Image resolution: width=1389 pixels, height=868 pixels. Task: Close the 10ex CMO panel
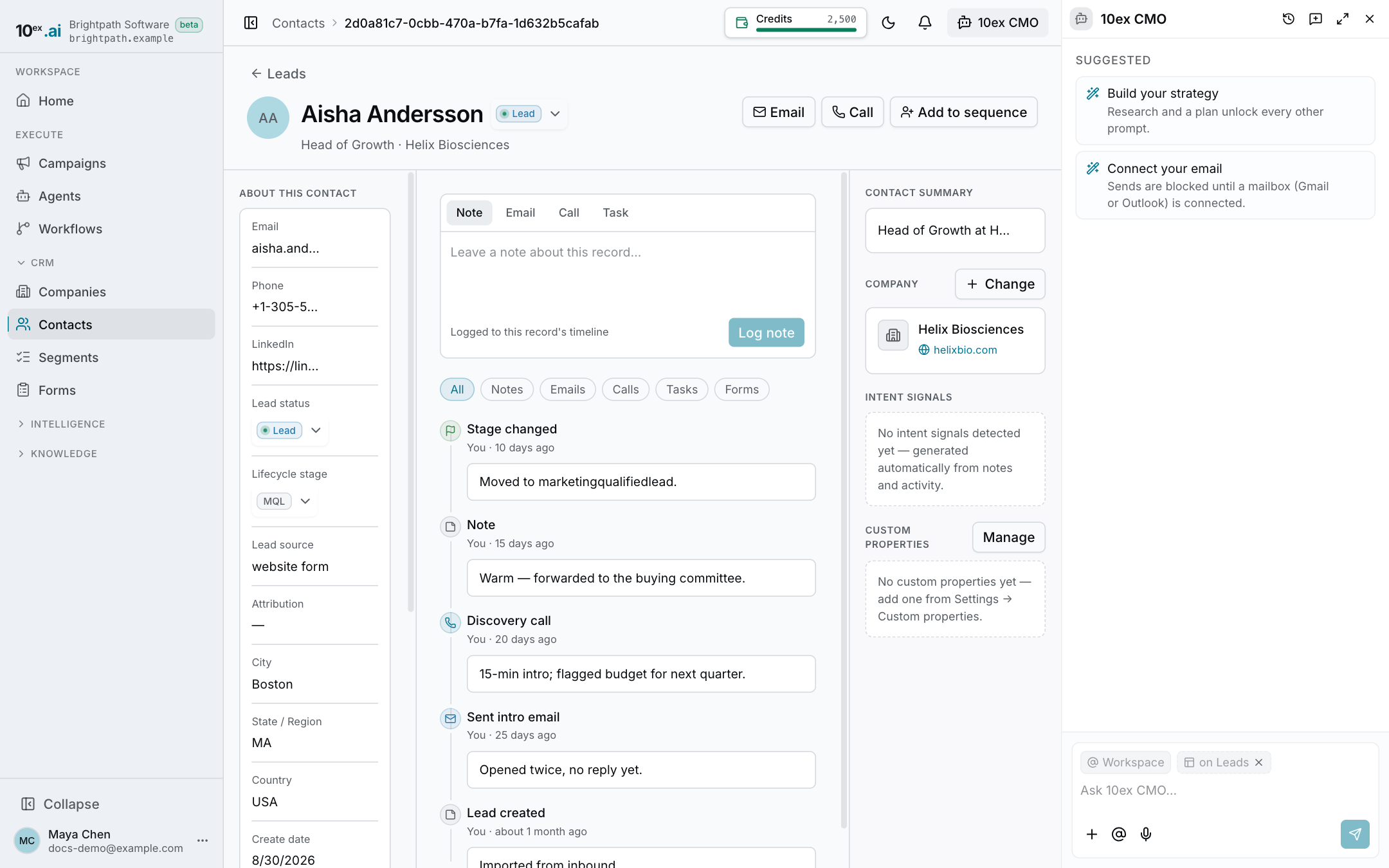[x=1370, y=19]
